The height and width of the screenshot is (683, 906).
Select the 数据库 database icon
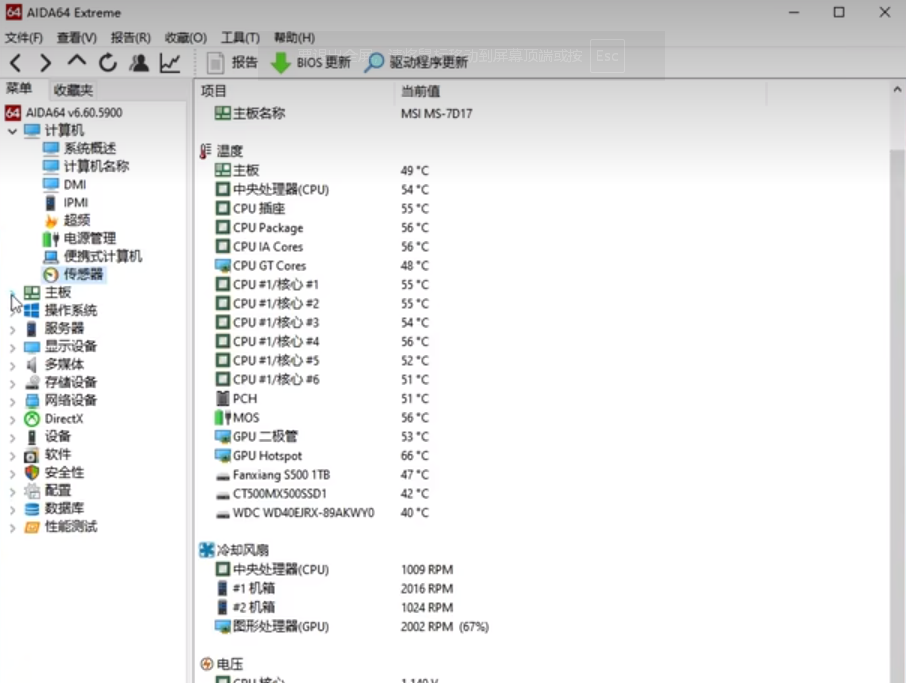coord(32,509)
